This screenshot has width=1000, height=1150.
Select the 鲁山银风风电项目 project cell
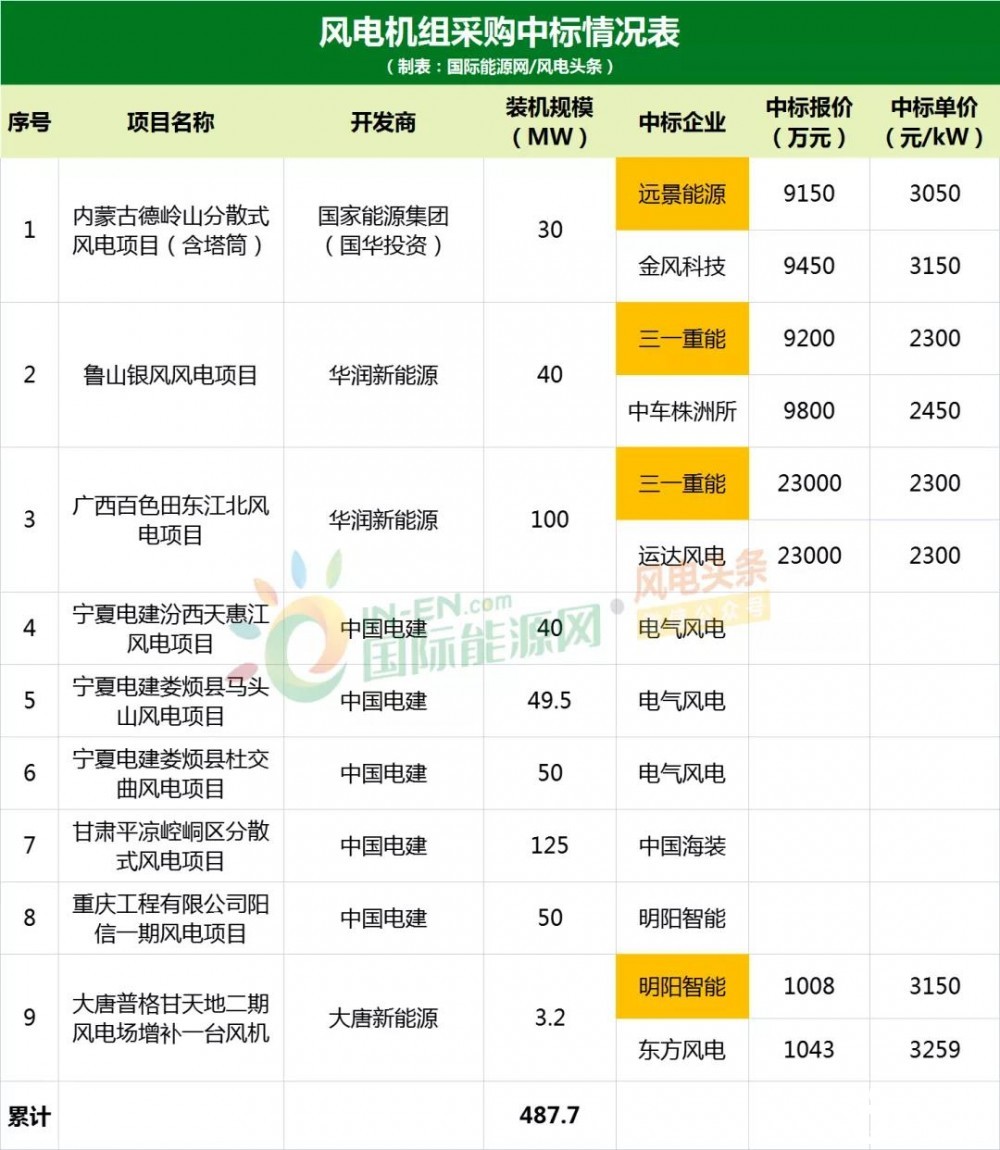[170, 375]
